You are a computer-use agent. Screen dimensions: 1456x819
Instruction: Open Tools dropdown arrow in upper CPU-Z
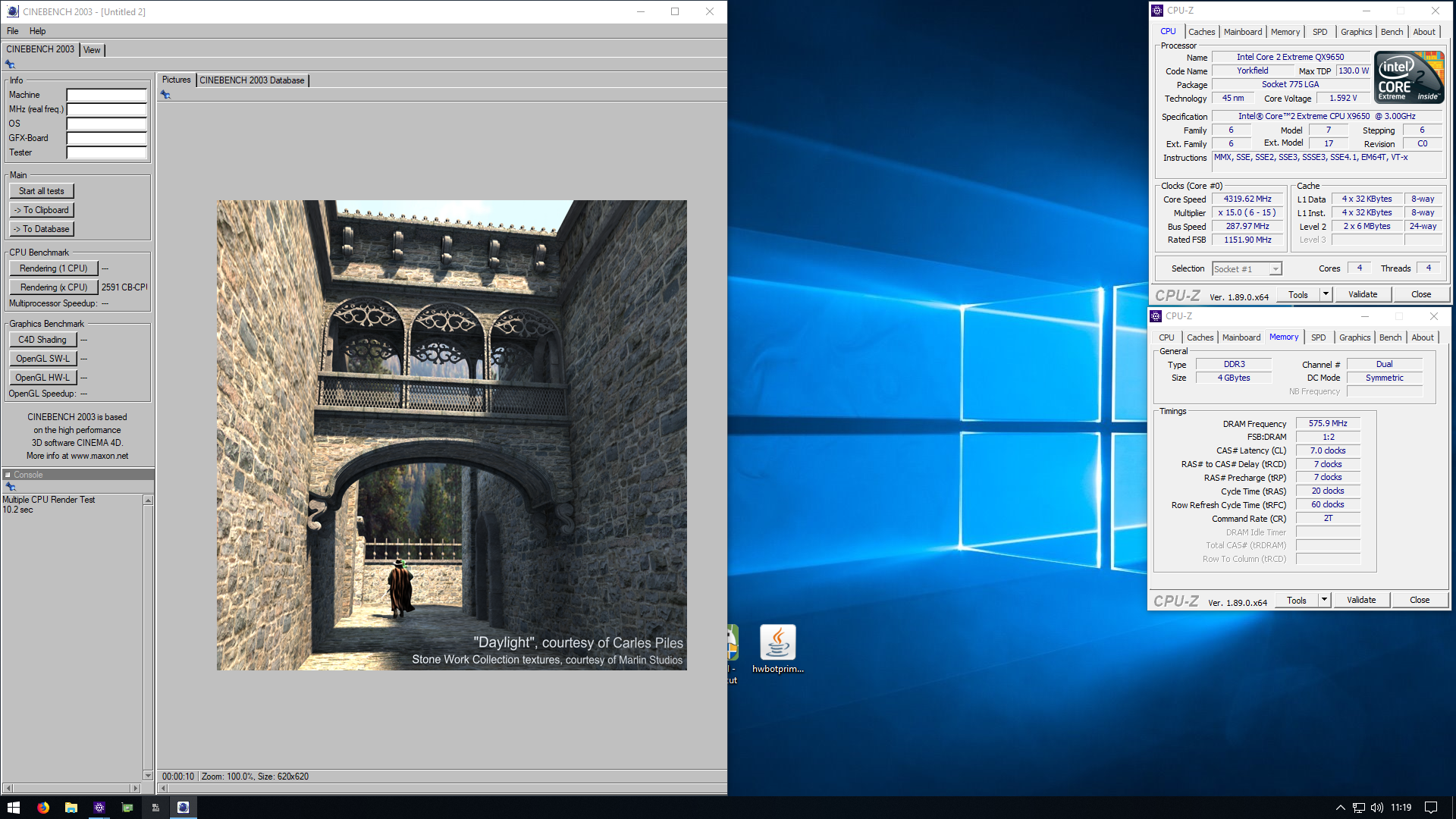coord(1326,294)
